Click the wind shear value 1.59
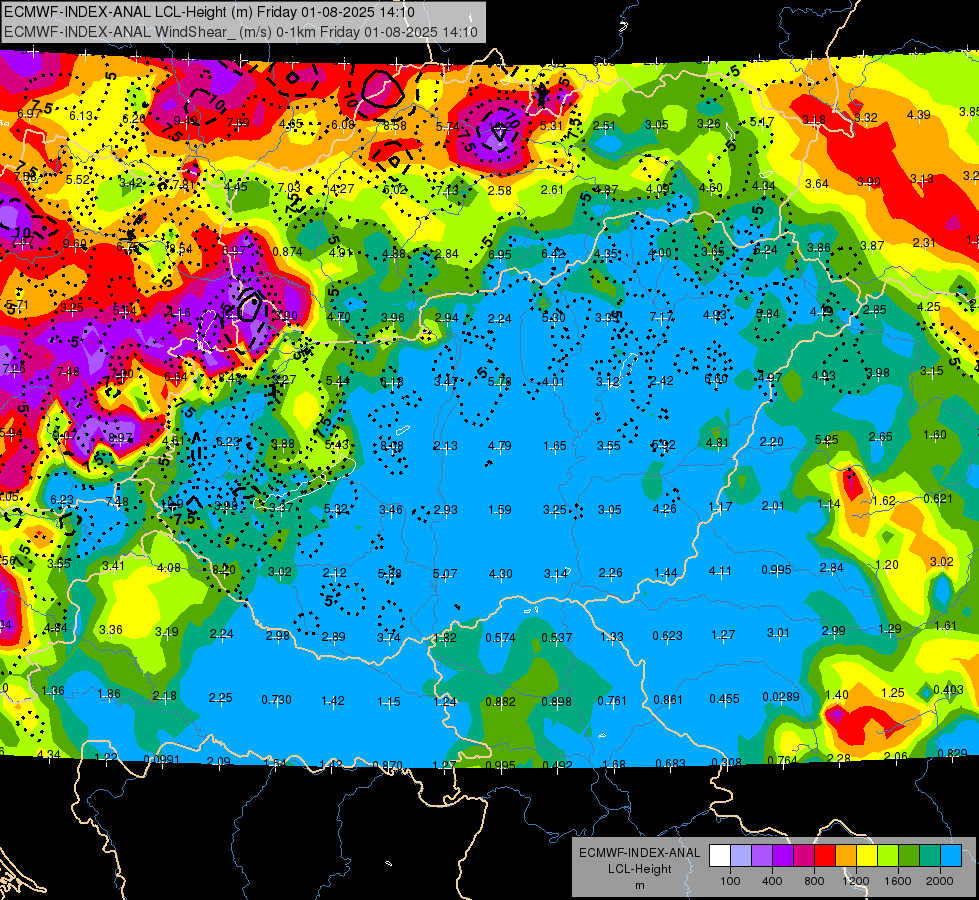The image size is (979, 900). pos(499,510)
